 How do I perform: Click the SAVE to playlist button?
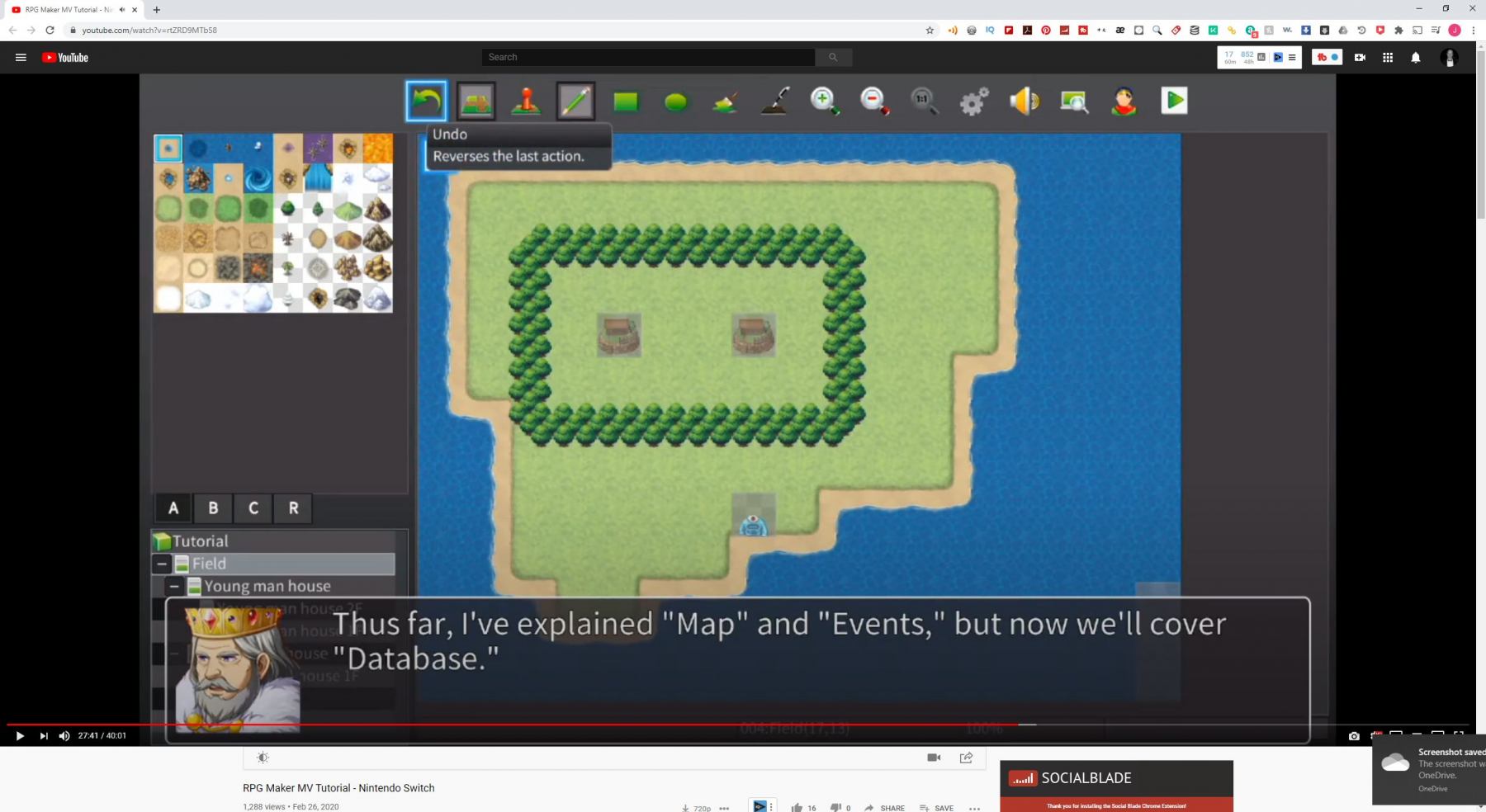pos(936,808)
